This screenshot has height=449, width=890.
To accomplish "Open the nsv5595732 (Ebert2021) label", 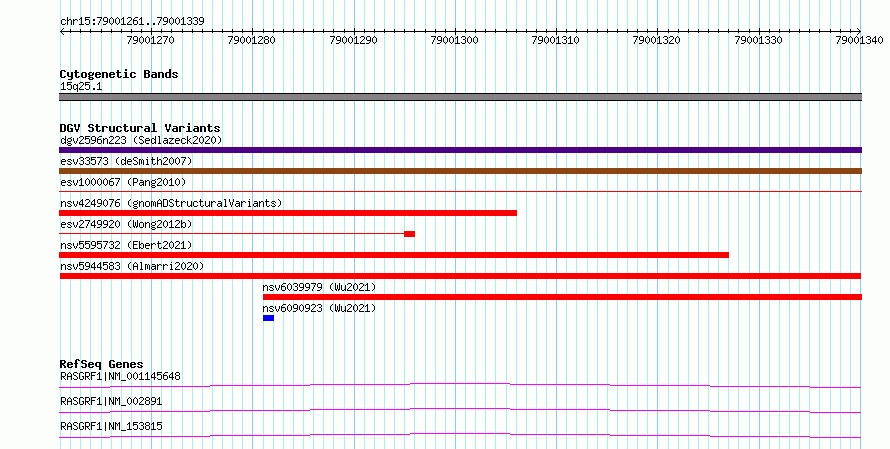I will tap(126, 245).
